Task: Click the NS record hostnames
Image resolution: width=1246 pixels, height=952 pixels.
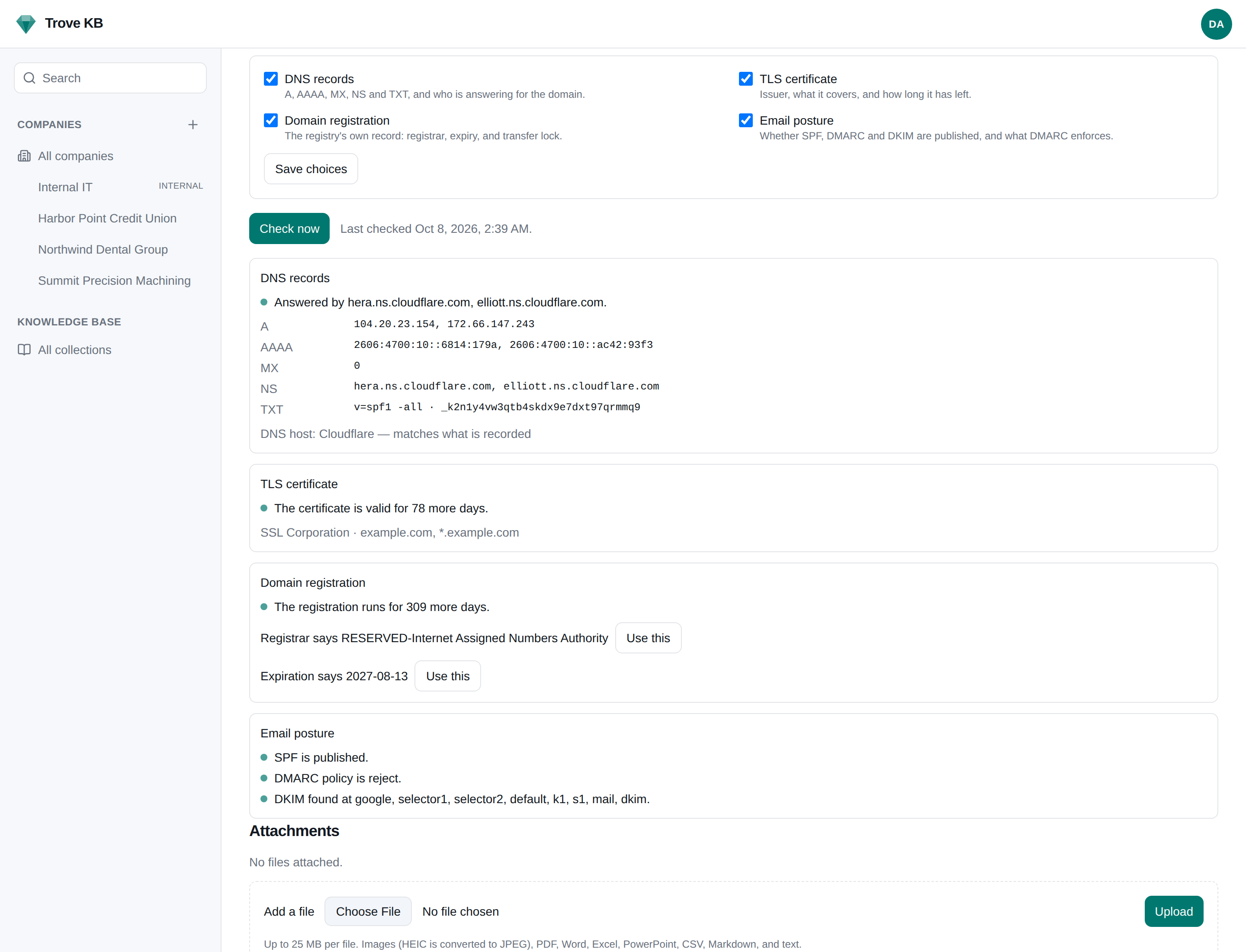Action: (x=507, y=386)
